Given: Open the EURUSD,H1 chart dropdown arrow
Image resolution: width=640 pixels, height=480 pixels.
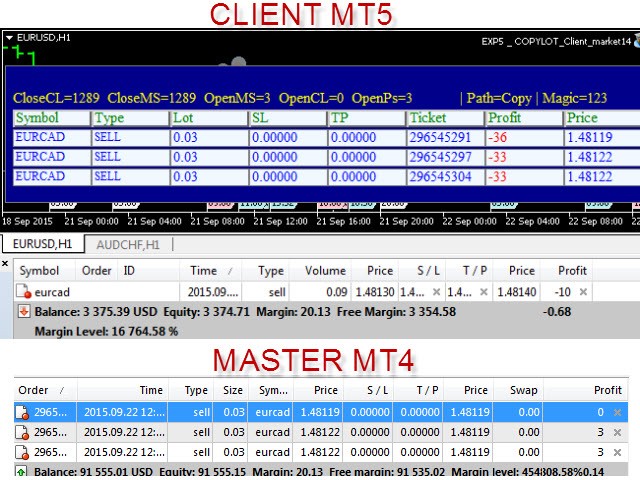Looking at the screenshot, I should 9,38.
